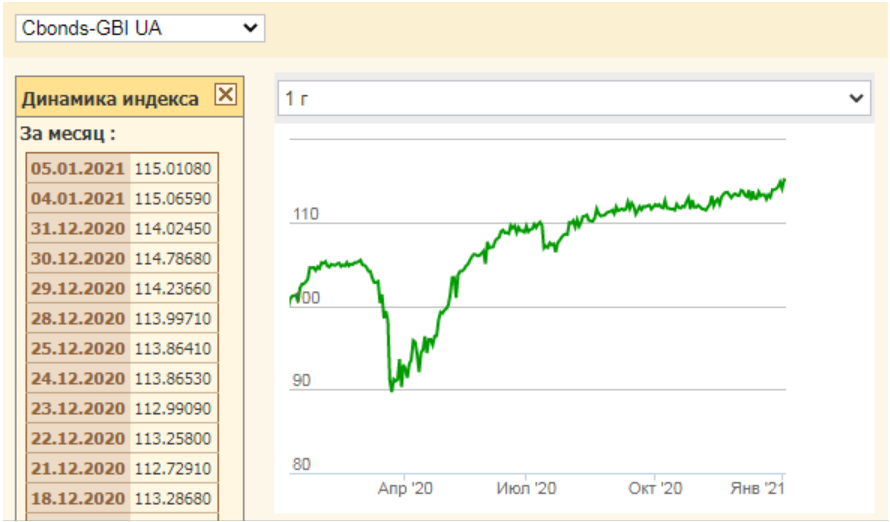Click the chart line's latest peak point
Image resolution: width=890 pixels, height=522 pixels.
[783, 180]
